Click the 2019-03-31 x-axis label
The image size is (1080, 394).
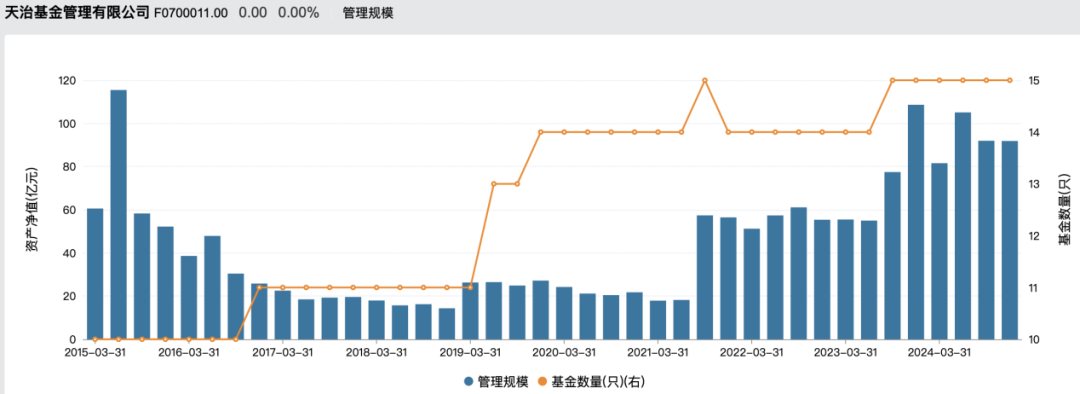pyautogui.click(x=470, y=351)
